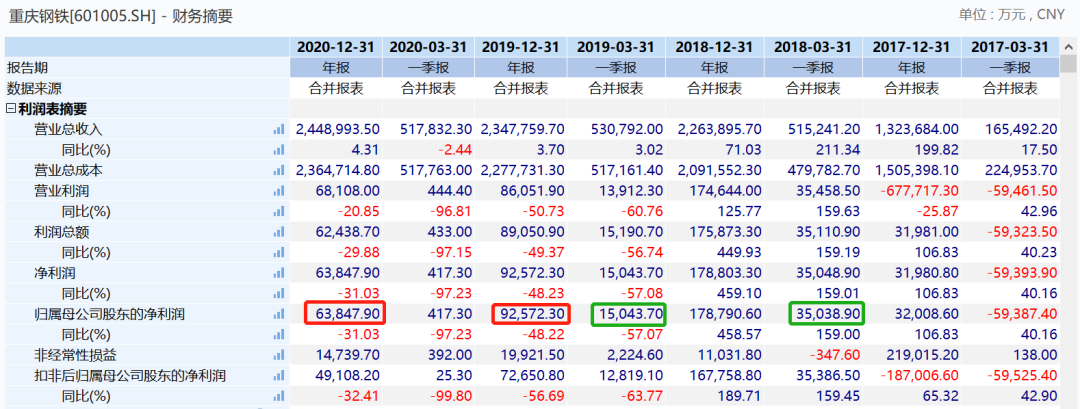
Task: Click the 数据来源 row label
Action: 34,88
